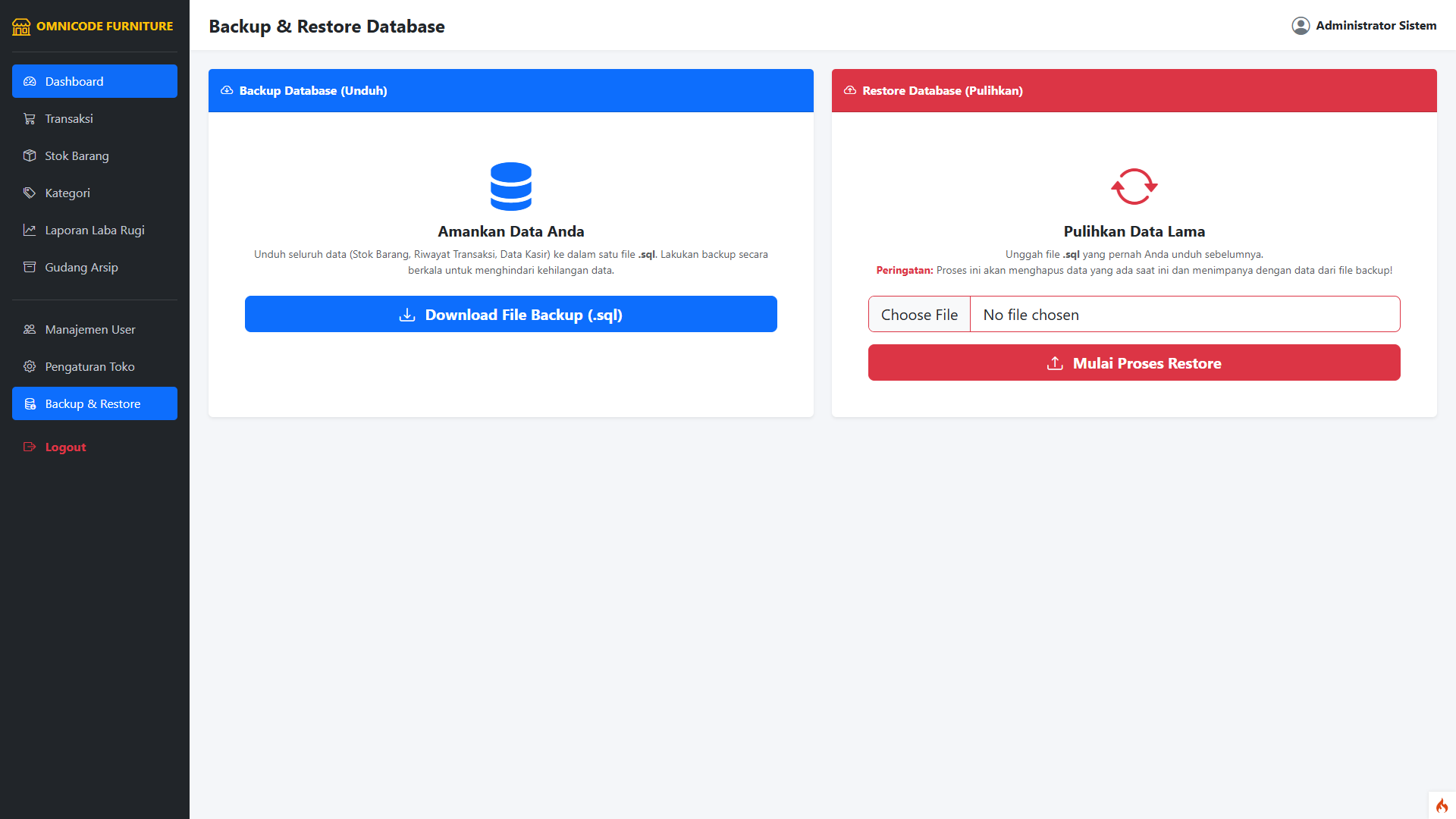1456x819 pixels.
Task: Click the red Logout link
Action: (x=65, y=447)
